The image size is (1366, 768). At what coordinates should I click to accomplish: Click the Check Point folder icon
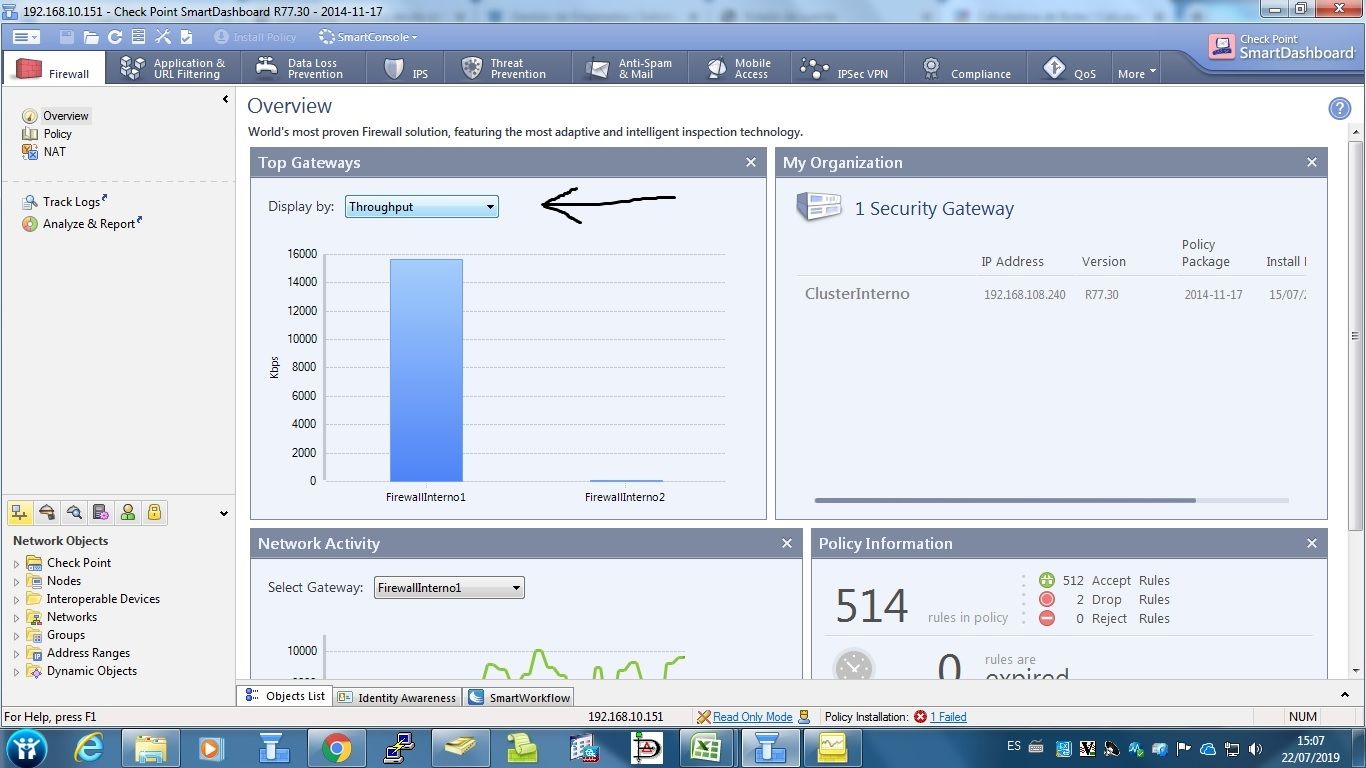34,563
